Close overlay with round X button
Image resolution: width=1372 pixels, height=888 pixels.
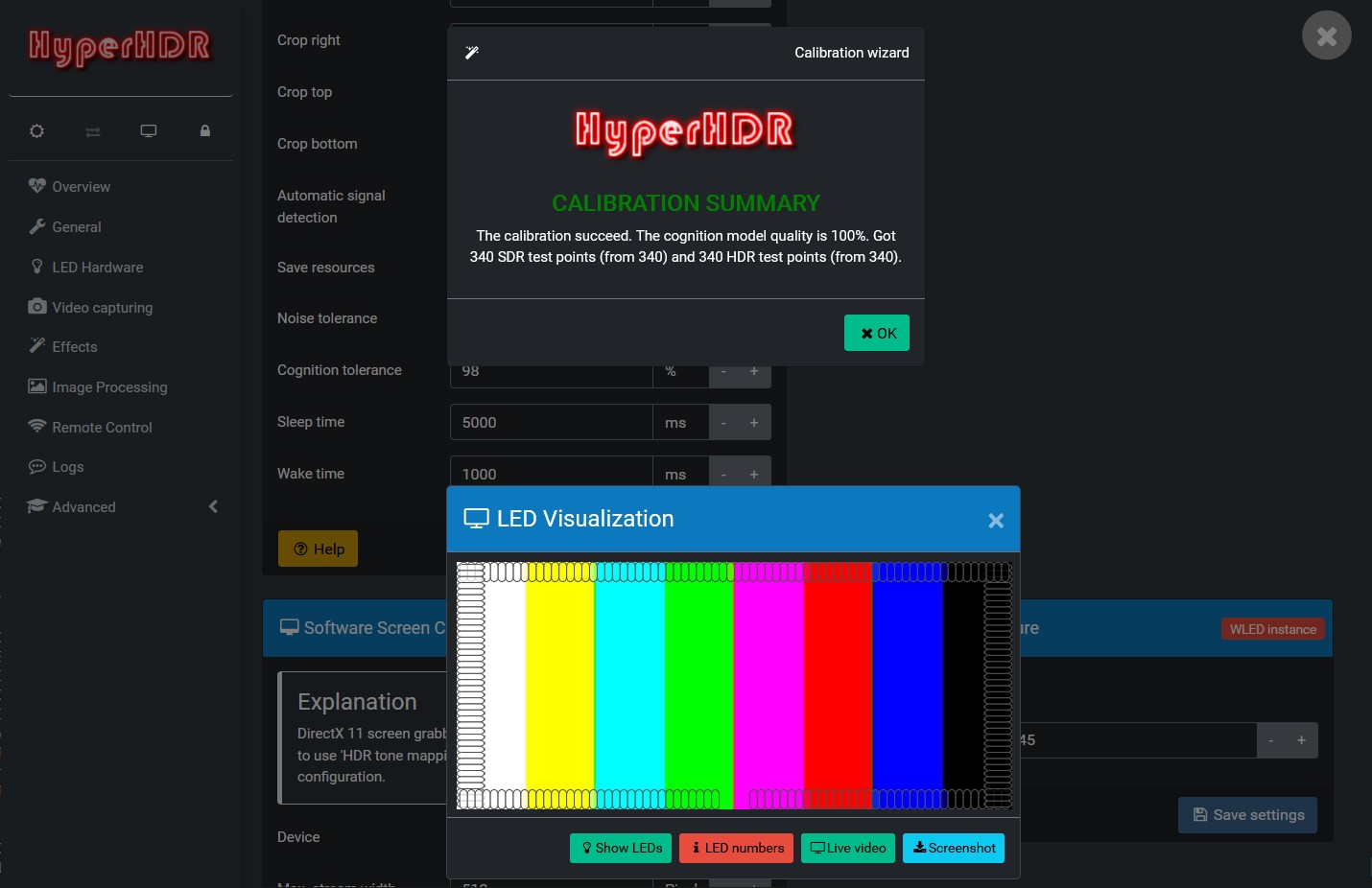pyautogui.click(x=1327, y=35)
